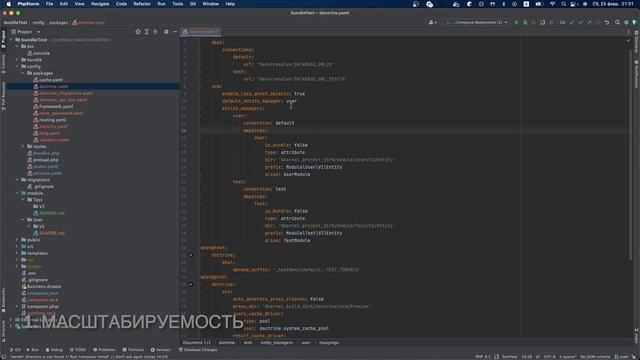Expand the routes folder
Screen dimensions: 640x360
point(23,146)
